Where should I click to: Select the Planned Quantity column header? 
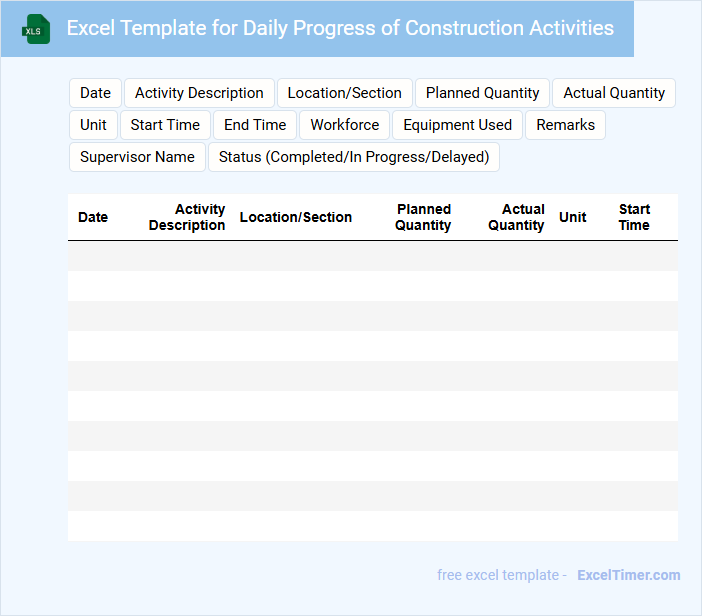[423, 217]
